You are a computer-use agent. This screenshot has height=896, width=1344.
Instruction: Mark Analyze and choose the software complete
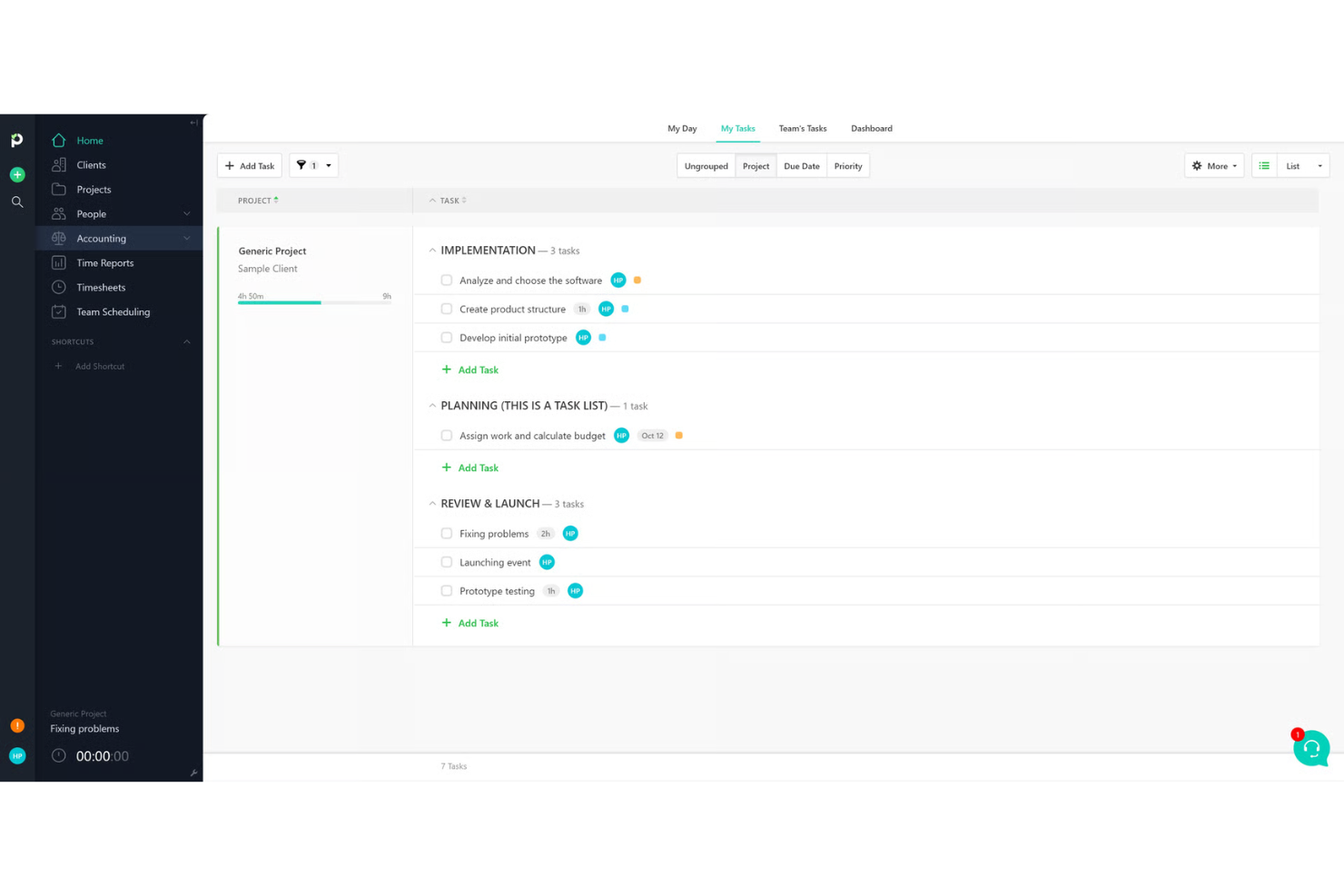coord(446,280)
